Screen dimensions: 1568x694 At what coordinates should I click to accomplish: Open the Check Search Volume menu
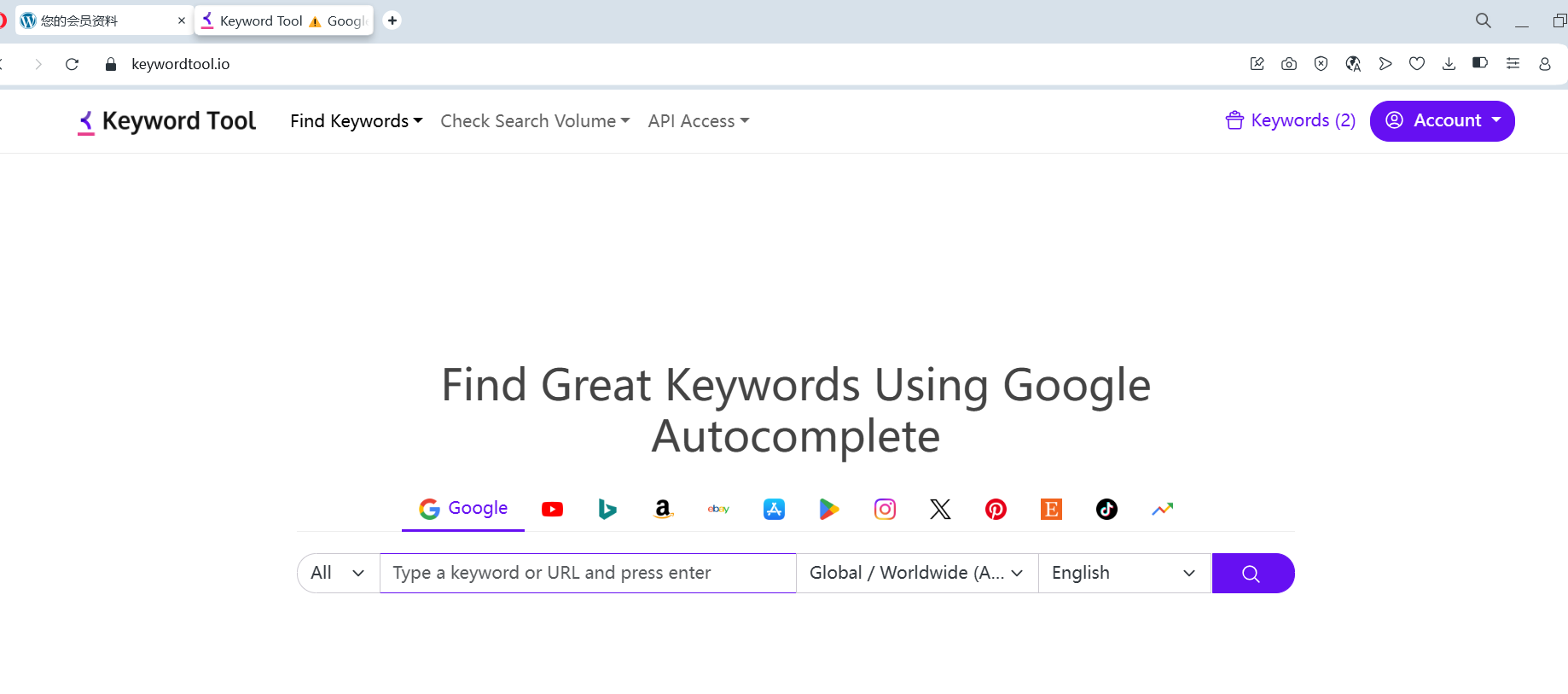[x=535, y=121]
